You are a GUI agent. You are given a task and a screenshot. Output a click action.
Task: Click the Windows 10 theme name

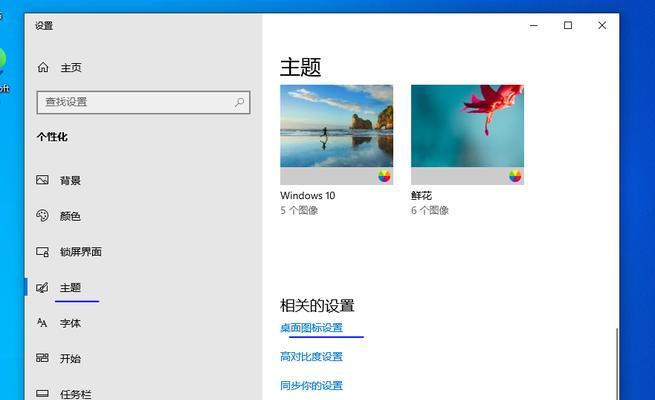point(308,195)
